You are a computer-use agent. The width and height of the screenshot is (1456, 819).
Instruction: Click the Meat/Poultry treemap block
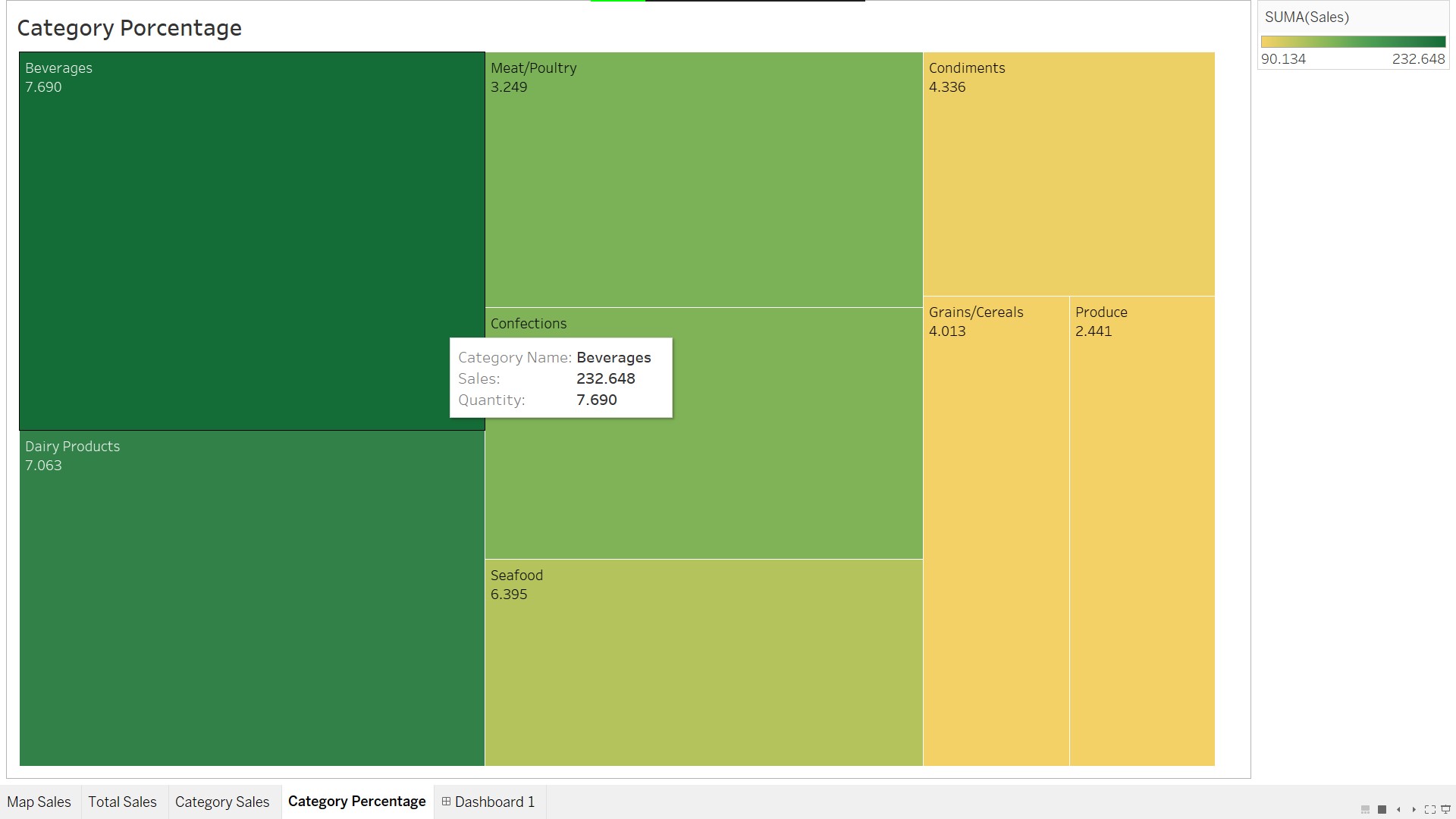pyautogui.click(x=704, y=180)
